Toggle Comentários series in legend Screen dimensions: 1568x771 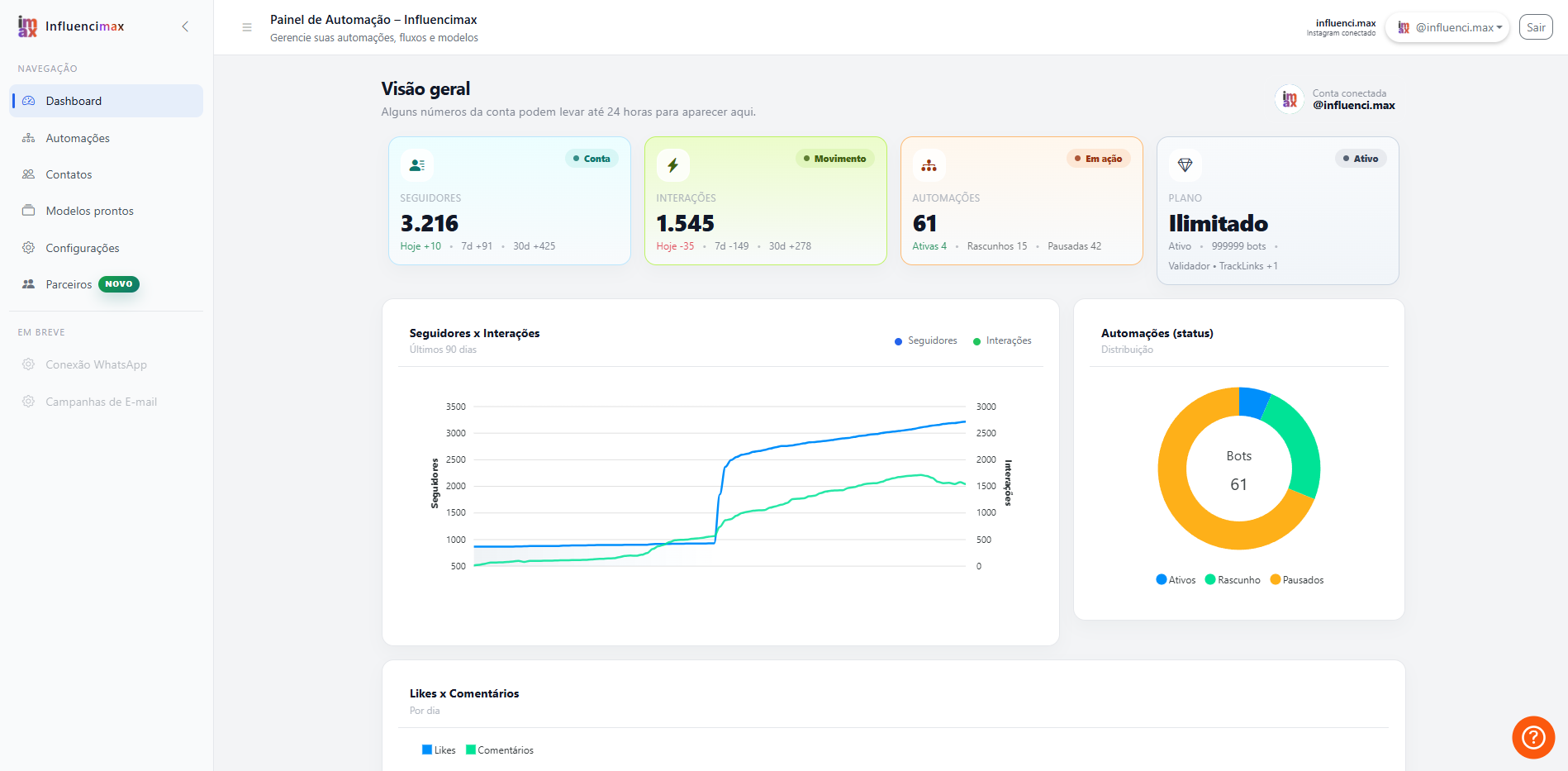(x=500, y=750)
